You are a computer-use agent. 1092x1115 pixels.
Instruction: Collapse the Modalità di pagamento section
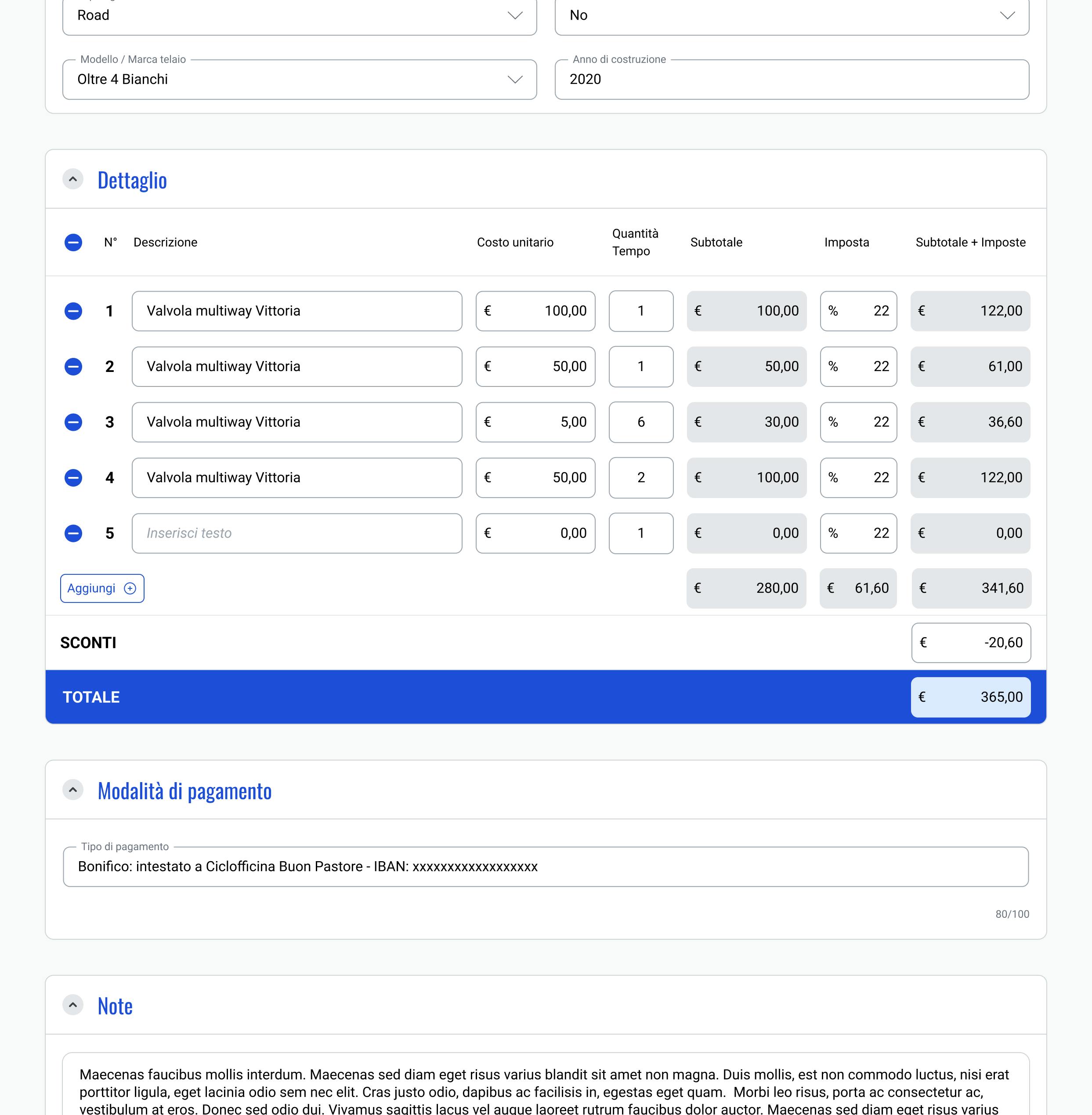(73, 790)
